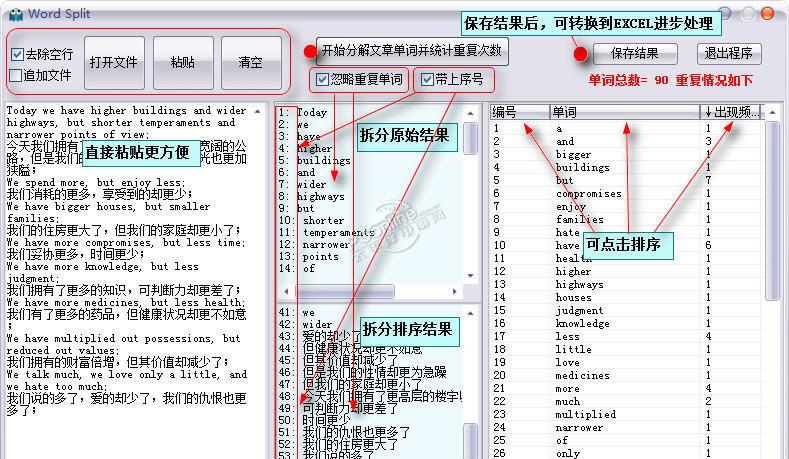Click '50: 时间更少' in the sorted list
The height and width of the screenshot is (459, 789).
point(314,420)
